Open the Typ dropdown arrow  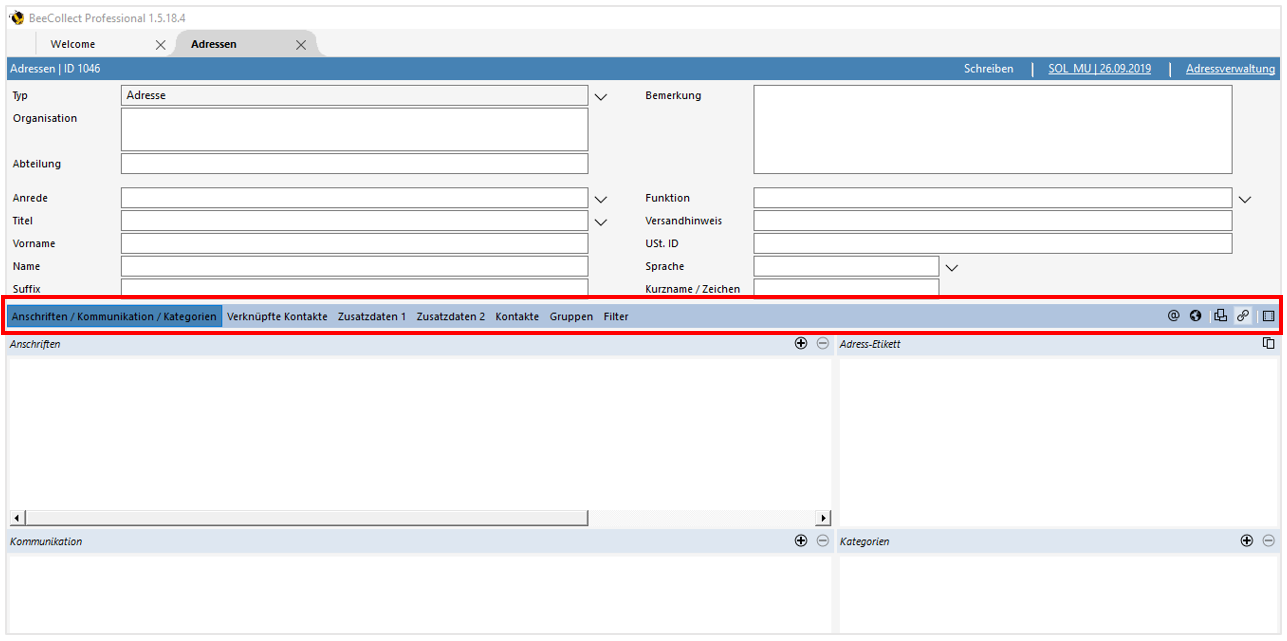pos(600,95)
